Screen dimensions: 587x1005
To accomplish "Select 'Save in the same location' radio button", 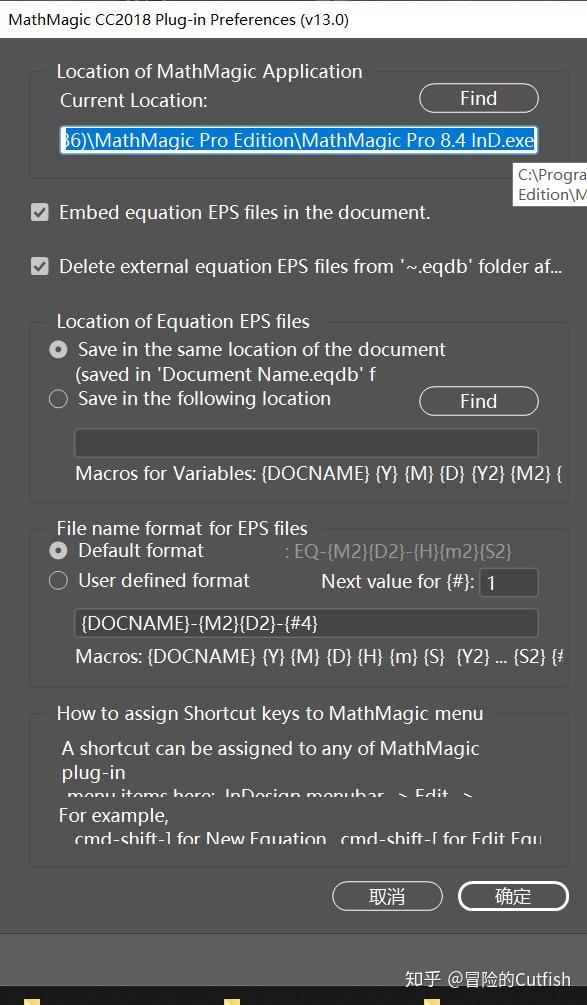I will (x=57, y=349).
